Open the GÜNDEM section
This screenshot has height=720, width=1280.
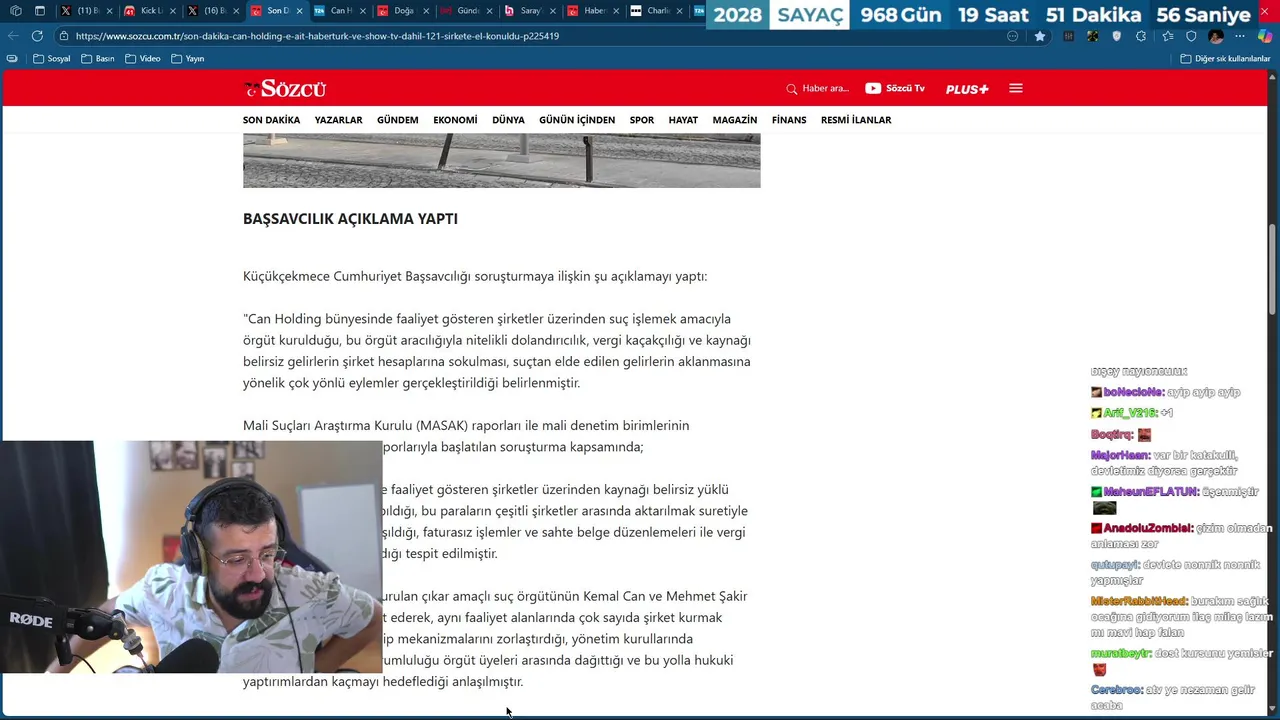[397, 120]
